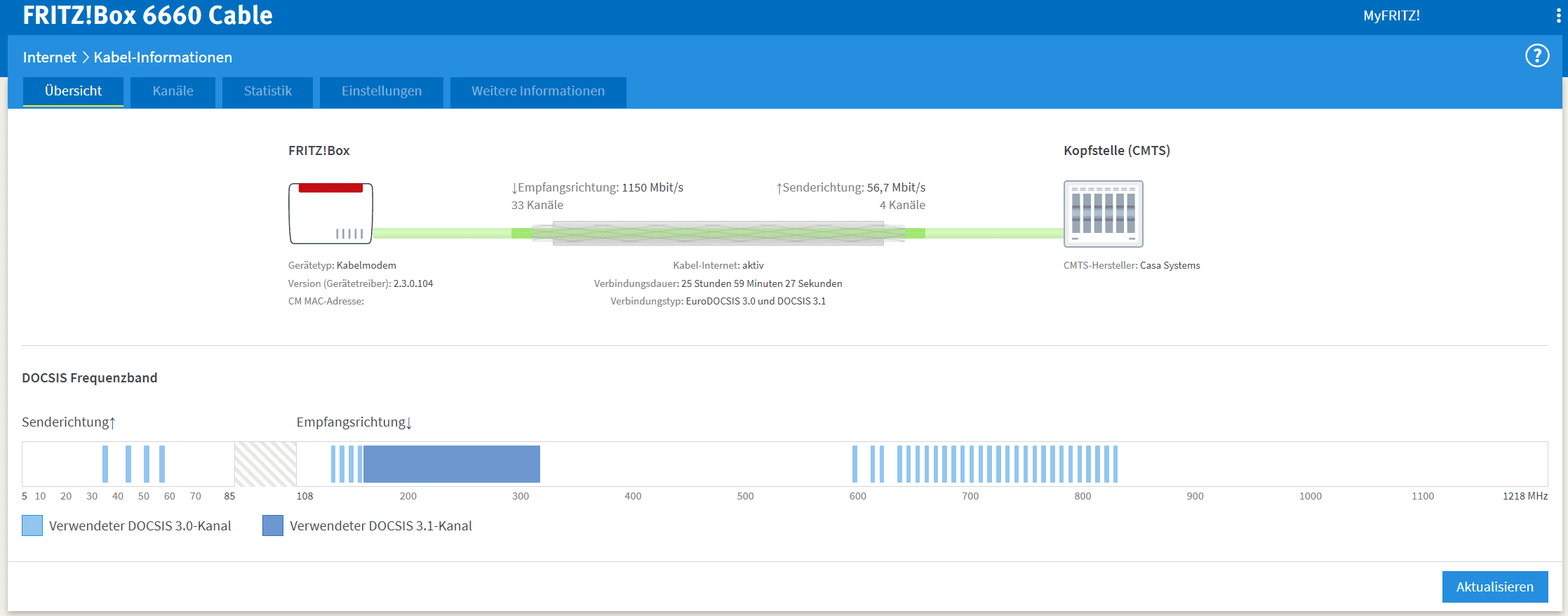Click the Senderichtung↑ label above the band

tap(69, 422)
